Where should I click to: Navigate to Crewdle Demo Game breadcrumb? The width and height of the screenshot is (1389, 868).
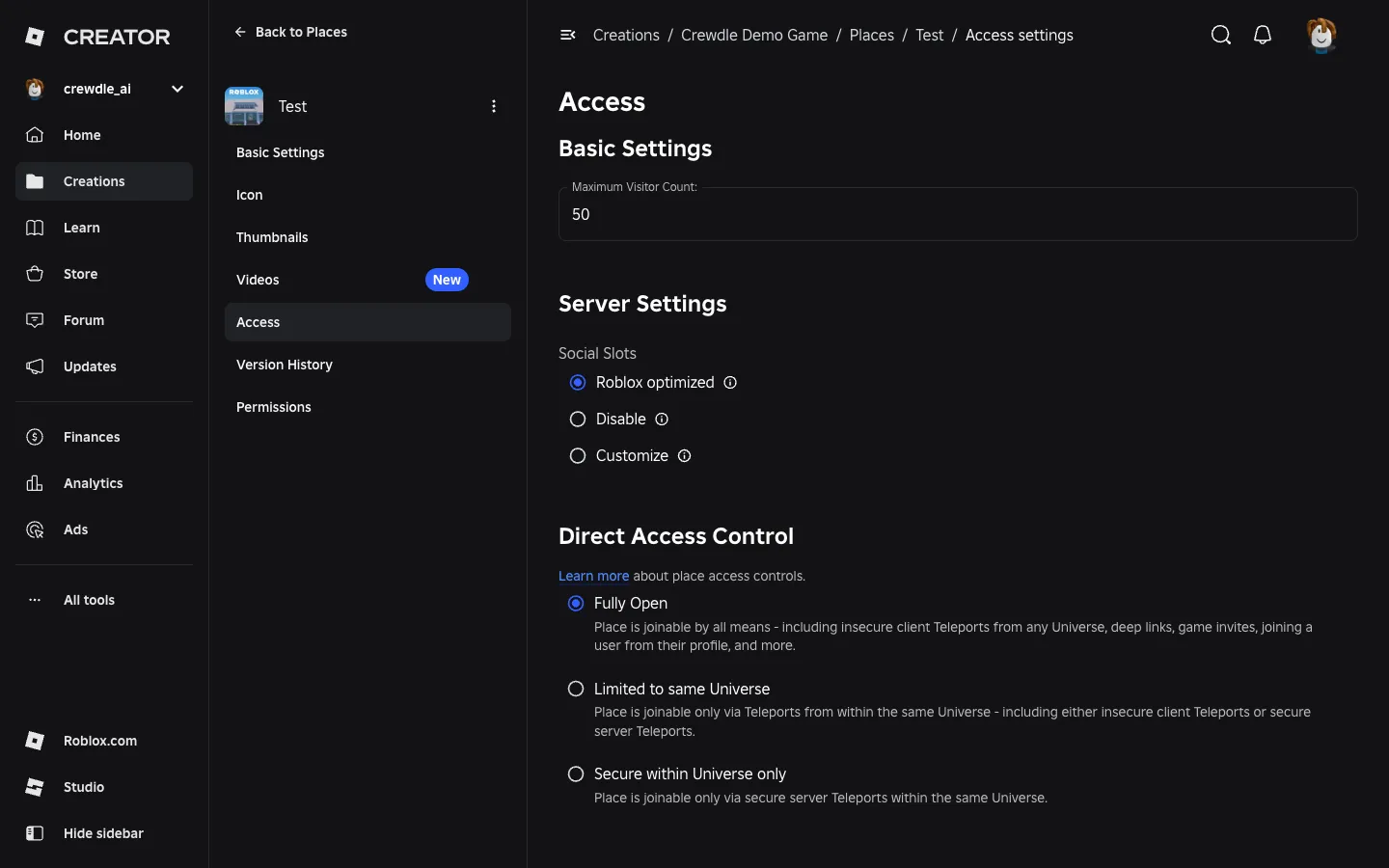[x=754, y=36]
